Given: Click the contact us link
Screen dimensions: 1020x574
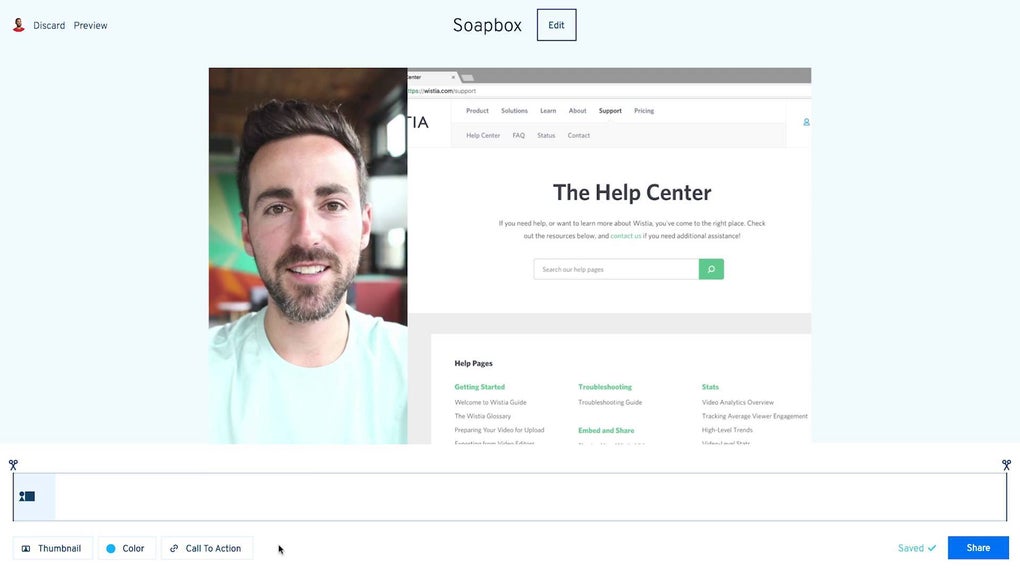Looking at the screenshot, I should (x=625, y=236).
